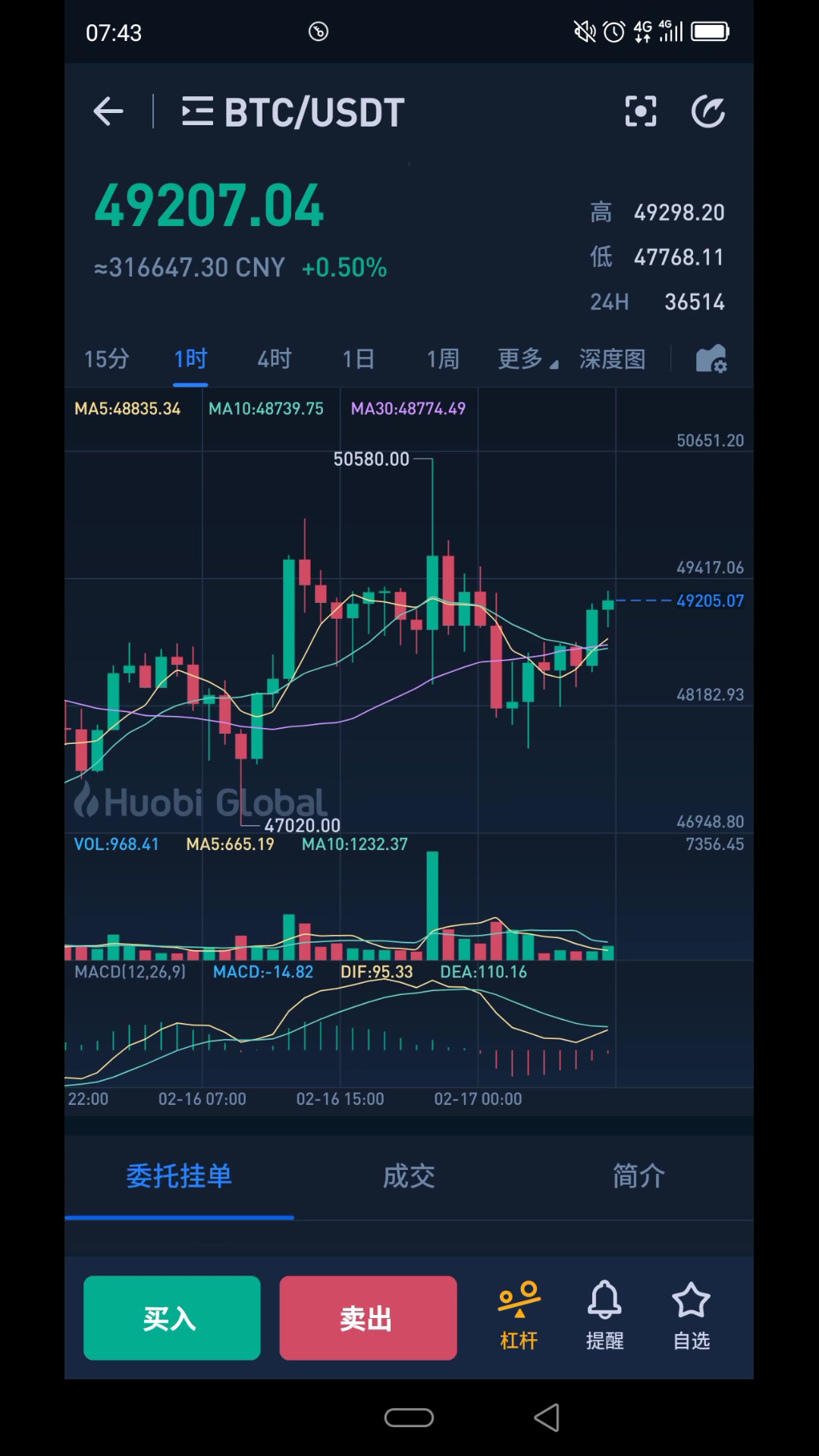Tap the ≈316647.30 CNY value
This screenshot has width=819, height=1456.
coord(190,268)
